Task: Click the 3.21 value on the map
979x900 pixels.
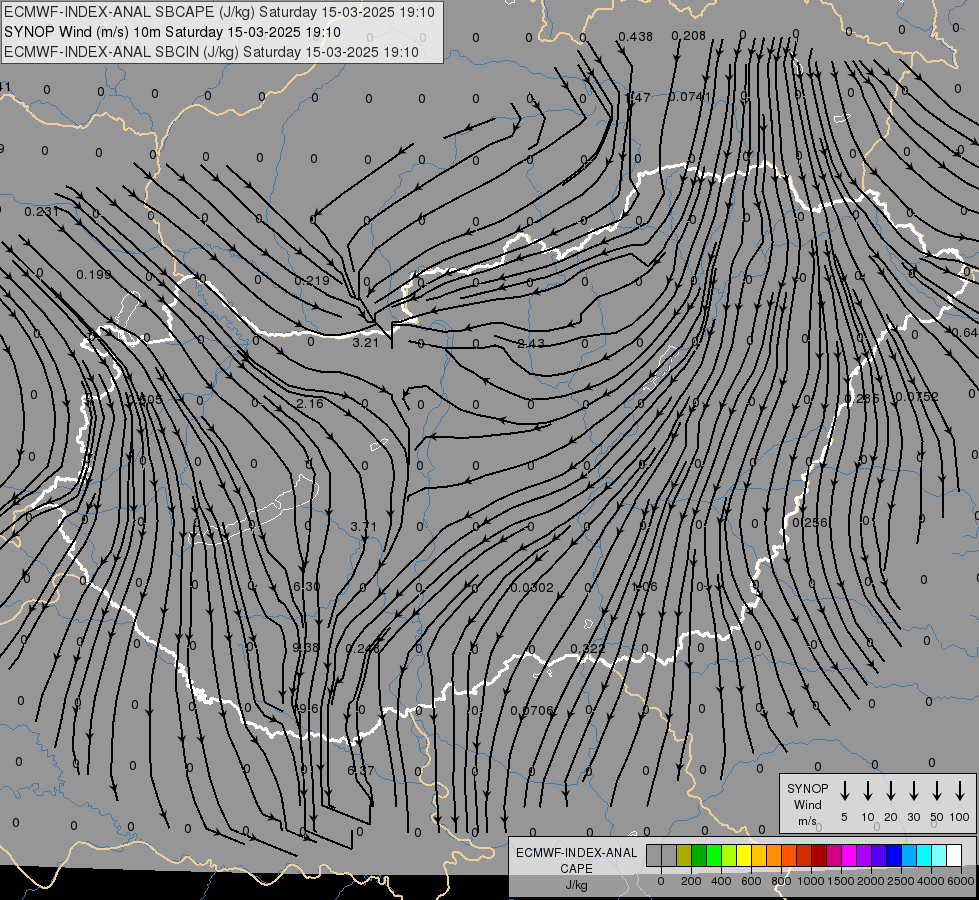Action: (365, 342)
